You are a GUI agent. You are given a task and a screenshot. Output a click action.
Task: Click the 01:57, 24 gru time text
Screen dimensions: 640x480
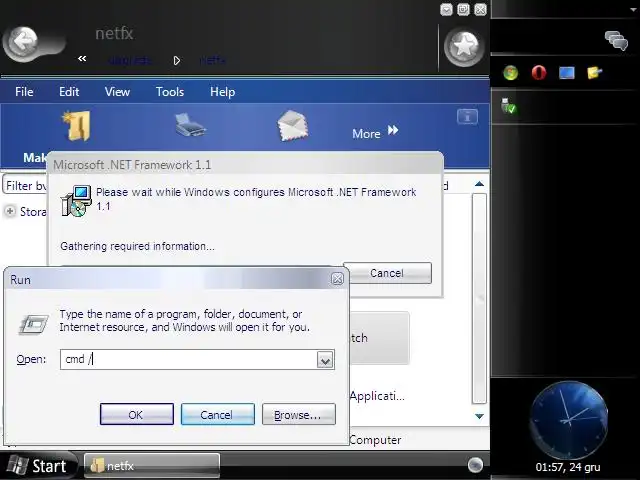(x=568, y=467)
